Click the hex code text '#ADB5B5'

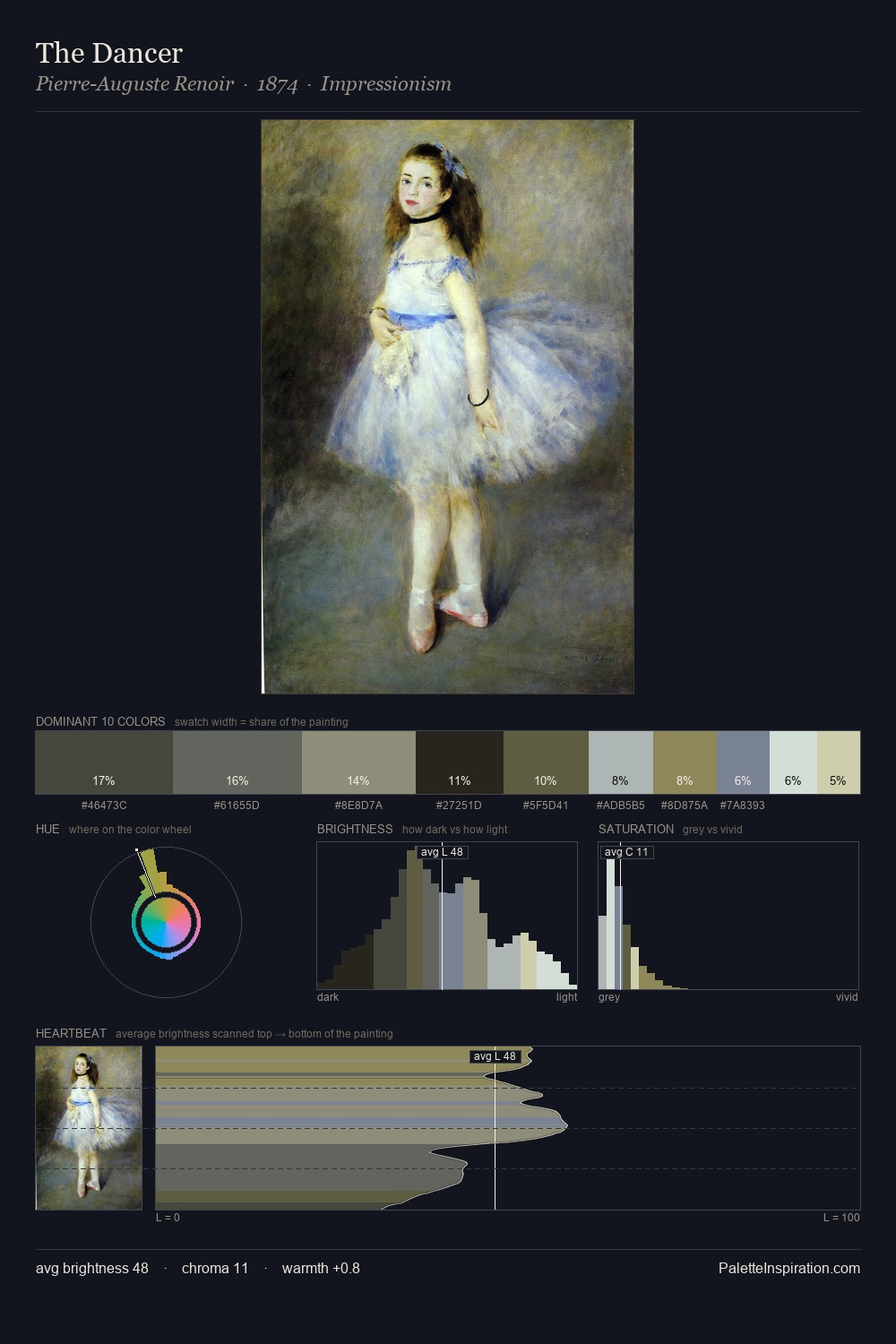(x=621, y=805)
